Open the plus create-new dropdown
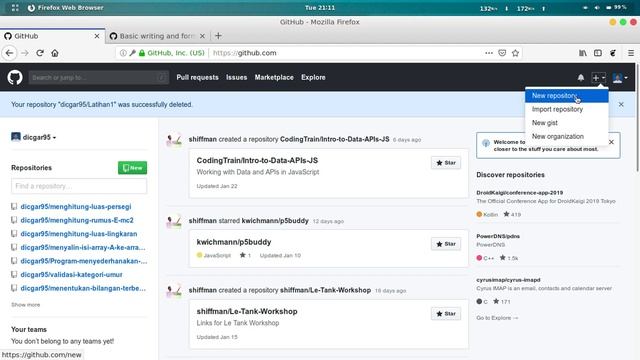The image size is (640, 360). pyautogui.click(x=598, y=78)
